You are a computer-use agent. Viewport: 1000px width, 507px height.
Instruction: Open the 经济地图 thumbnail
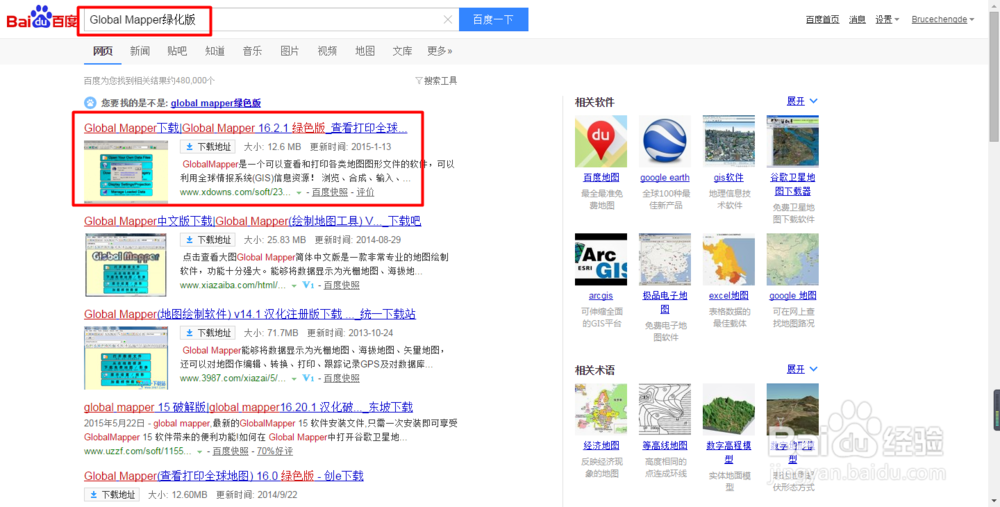pos(601,409)
